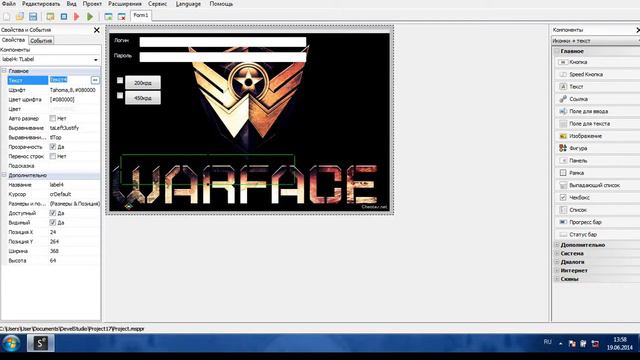Expand the Диалоги components category
640x360 pixels.
click(557, 262)
